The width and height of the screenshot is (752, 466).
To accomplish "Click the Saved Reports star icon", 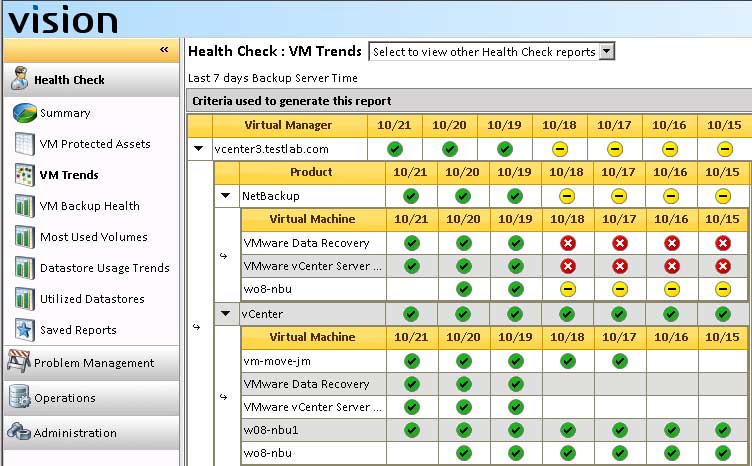I will coord(24,330).
